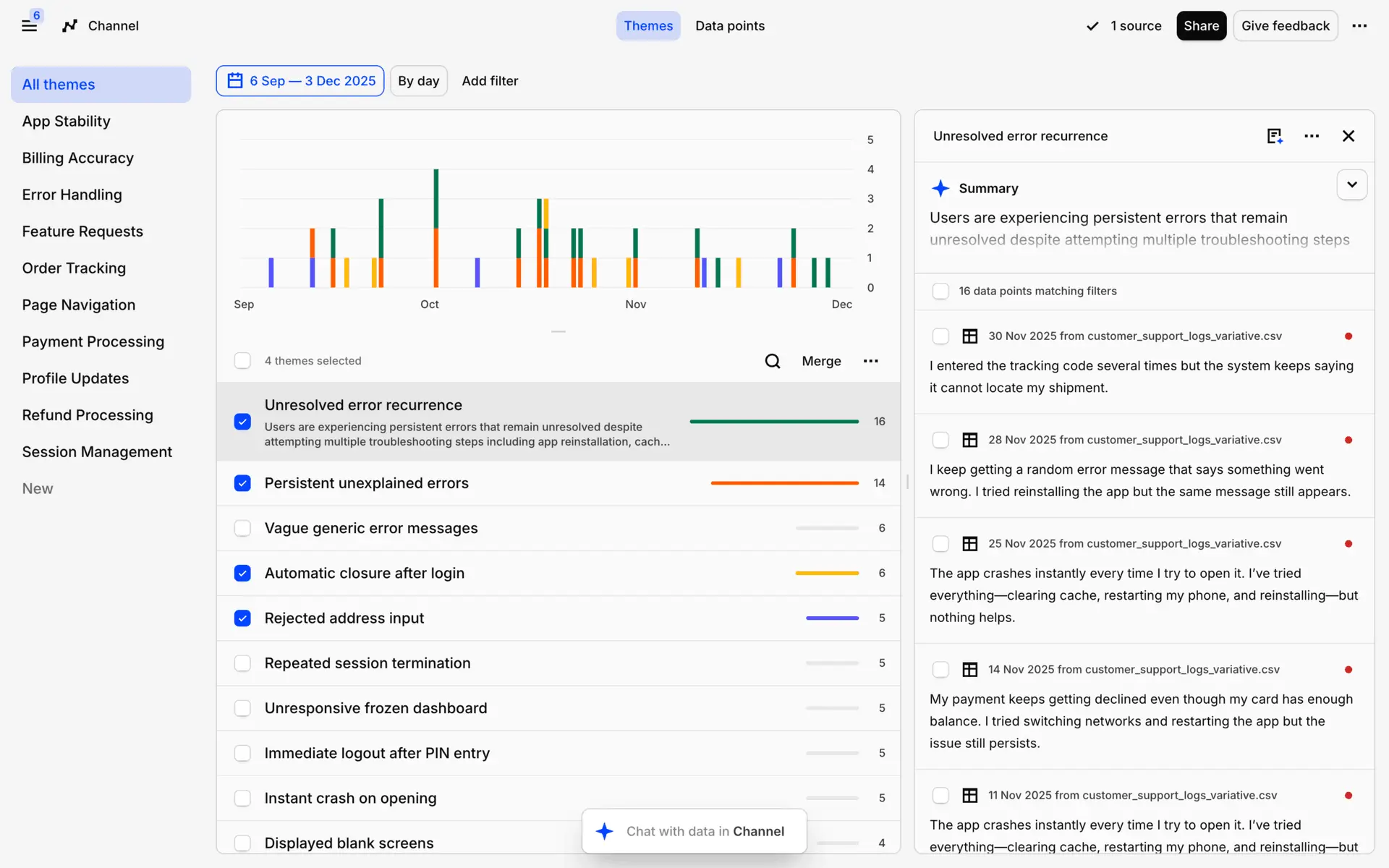Image resolution: width=1389 pixels, height=868 pixels.
Task: Click the table icon on 30 Nov data point
Action: [x=969, y=336]
